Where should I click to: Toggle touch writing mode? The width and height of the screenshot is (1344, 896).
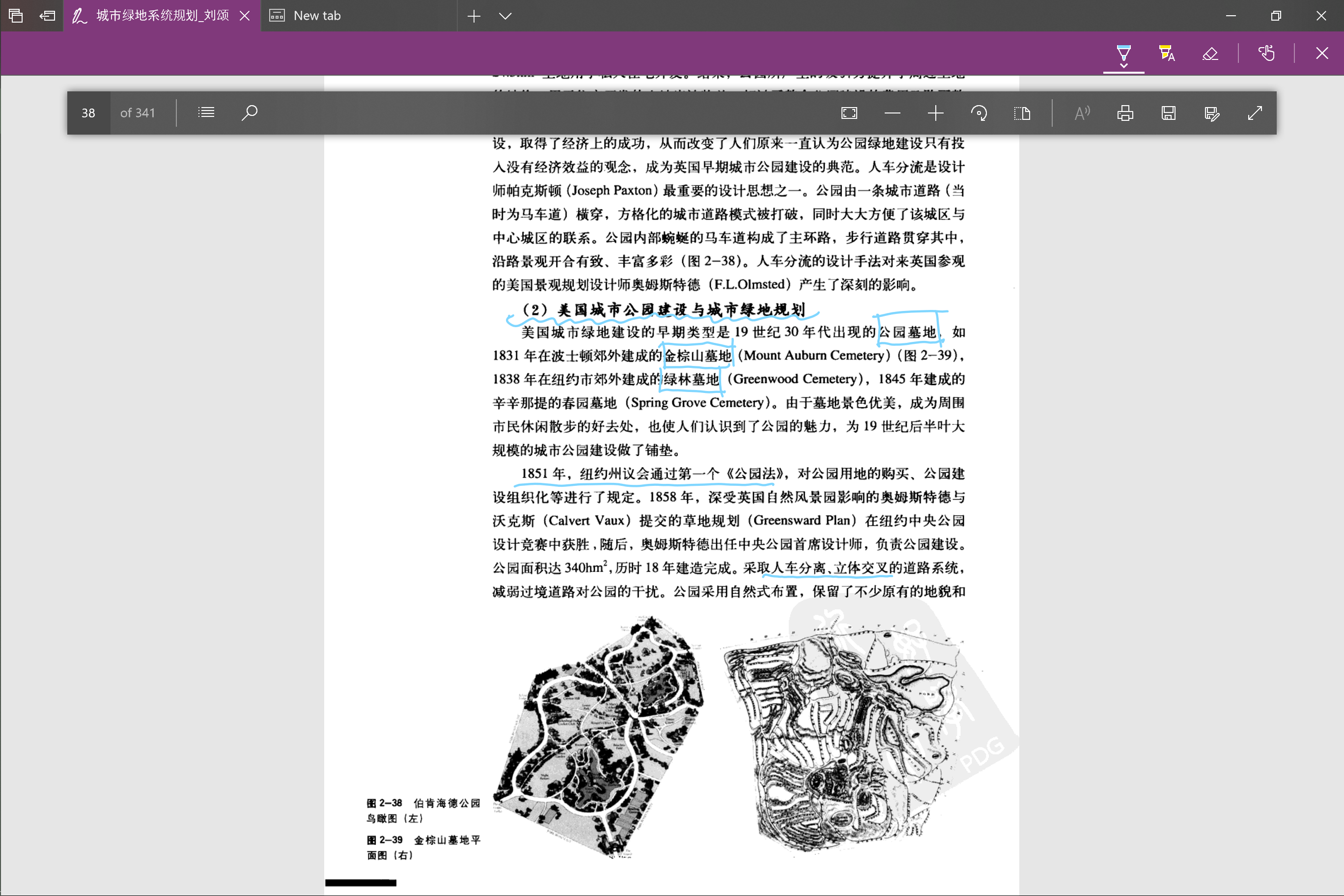[1266, 53]
